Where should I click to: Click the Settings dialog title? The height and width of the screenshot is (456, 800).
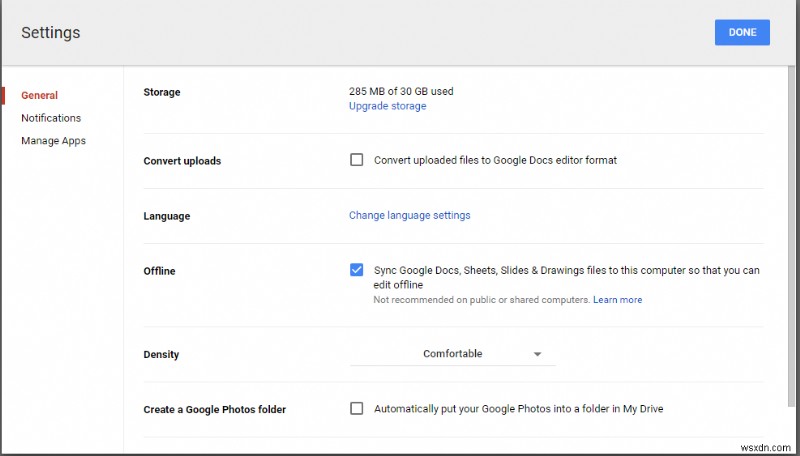point(51,32)
